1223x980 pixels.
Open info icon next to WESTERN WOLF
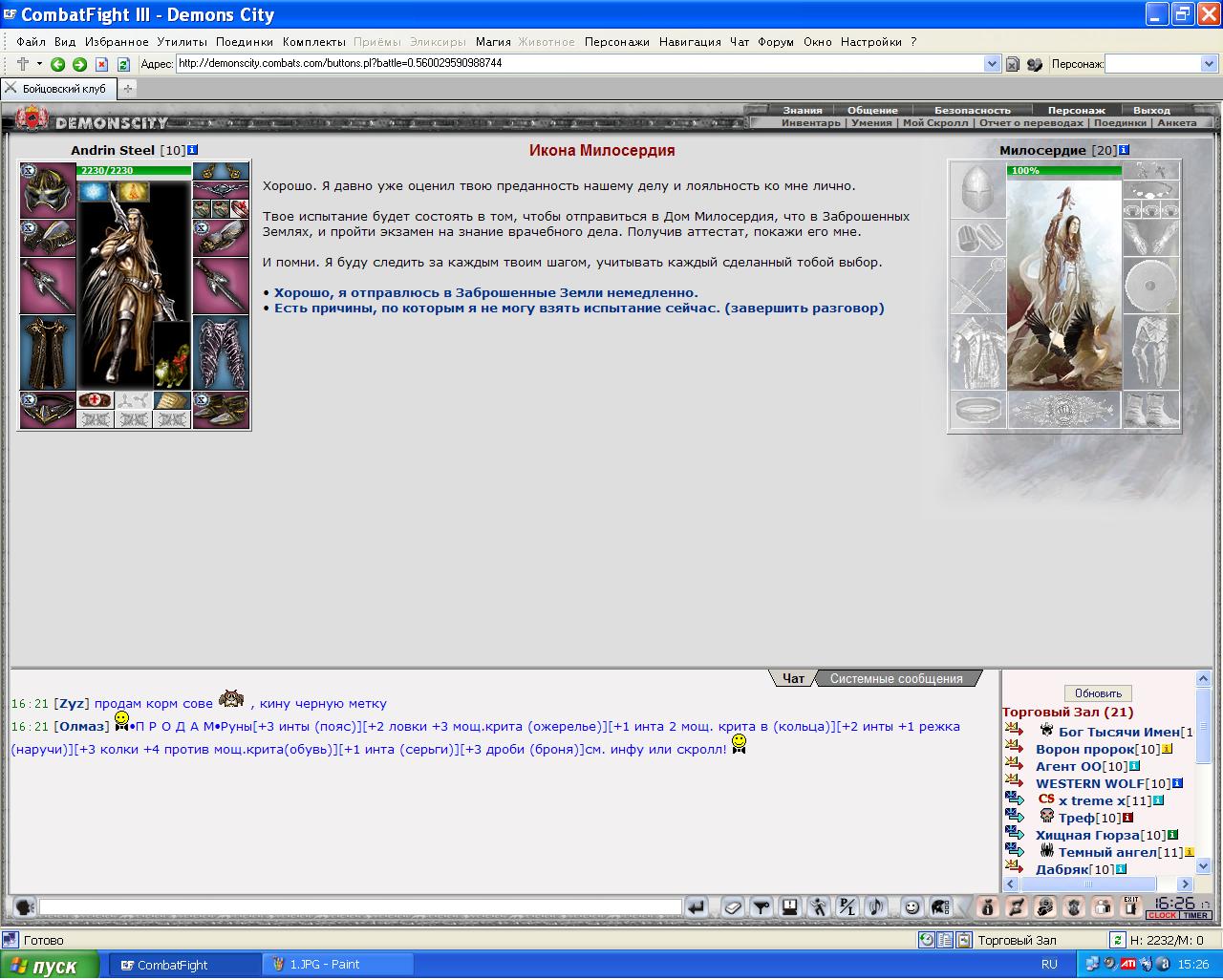[x=1177, y=783]
